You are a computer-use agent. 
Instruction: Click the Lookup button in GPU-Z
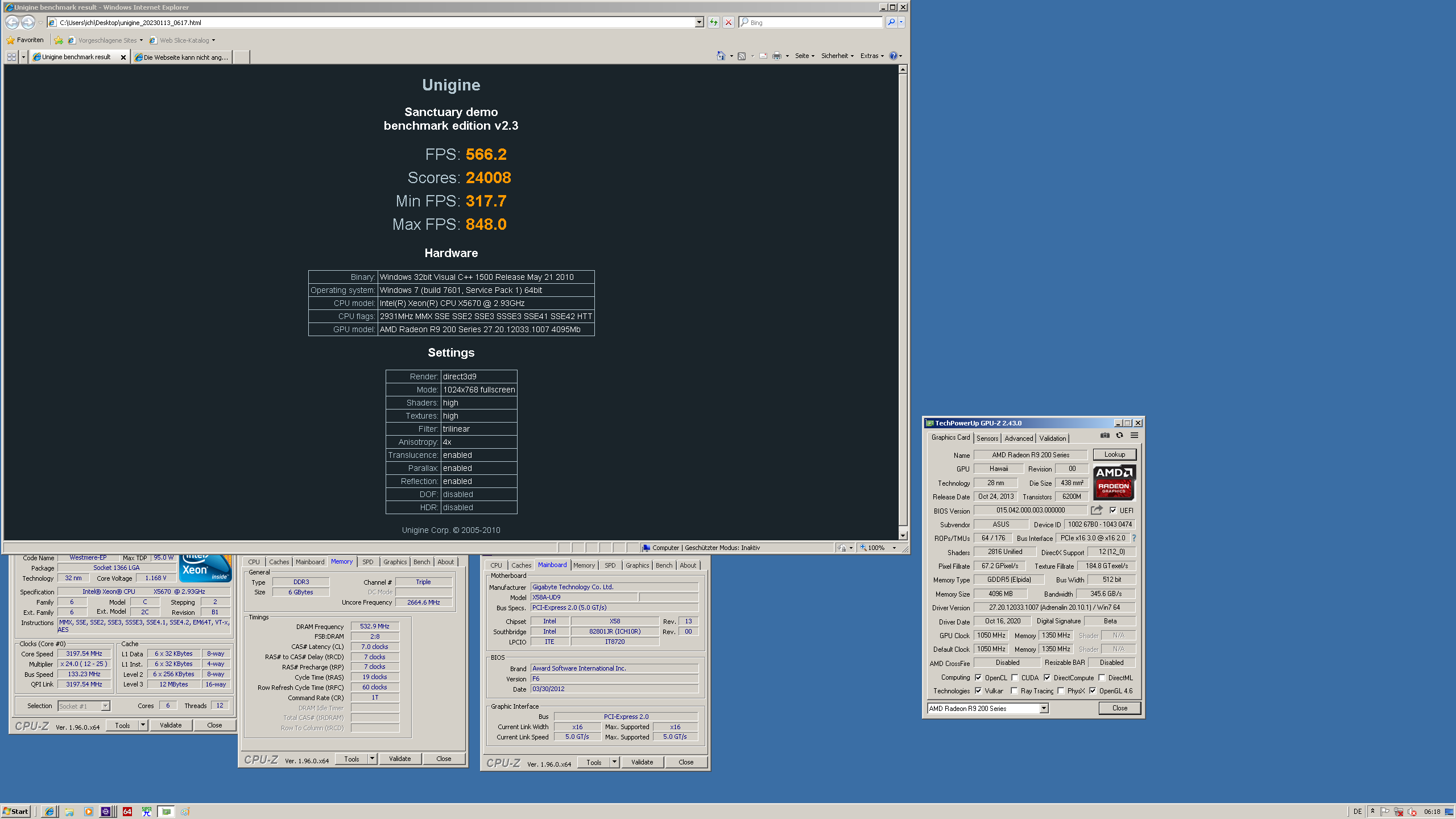coord(1114,454)
